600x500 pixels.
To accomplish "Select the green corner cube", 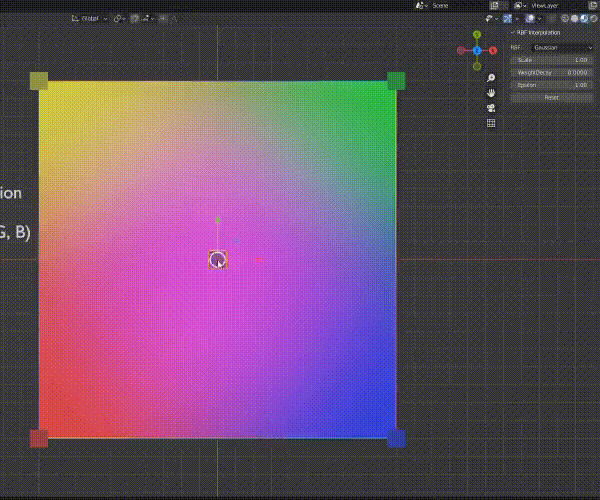I will coord(396,81).
